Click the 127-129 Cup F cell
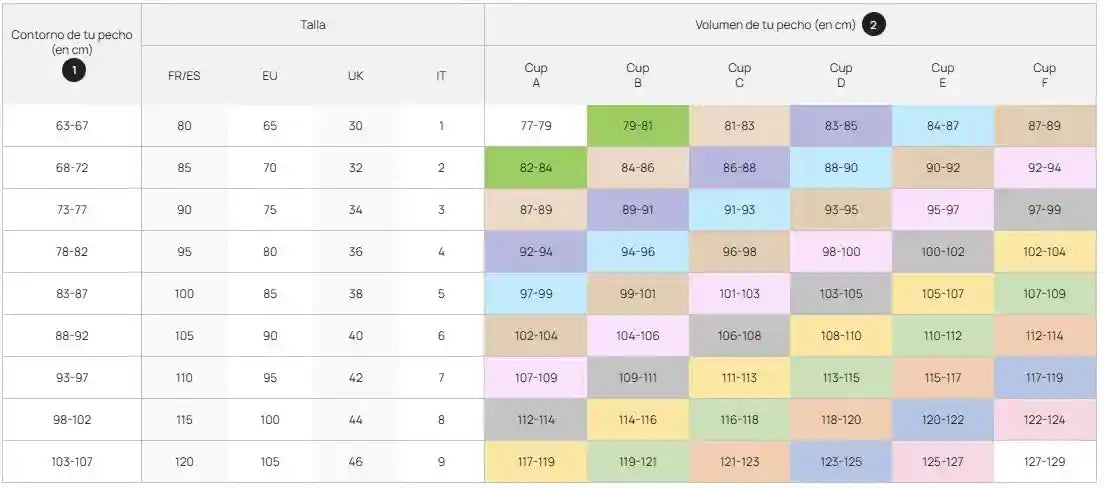This screenshot has height=488, width=1104. pos(1044,462)
